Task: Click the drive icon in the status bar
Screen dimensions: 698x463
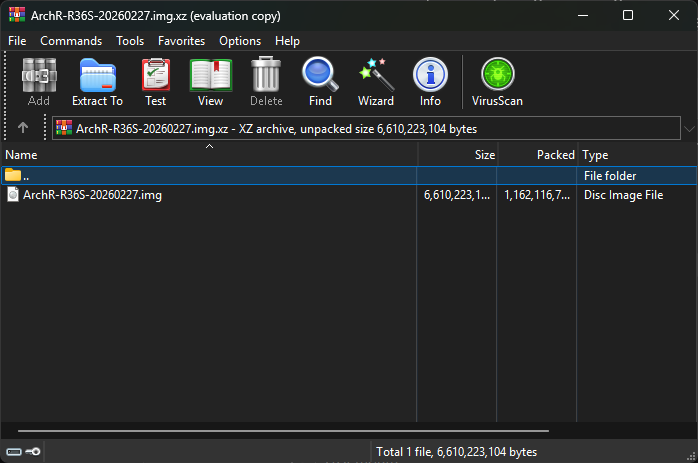Action: (x=13, y=452)
